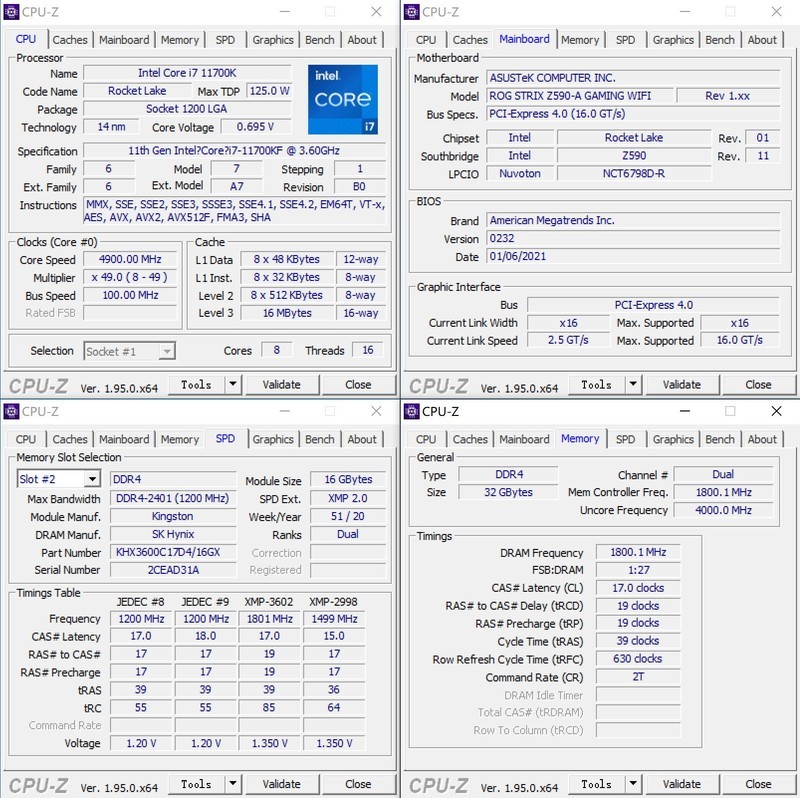Click Validate in the Memory window
Screen dimensions: 800x798
(x=682, y=783)
